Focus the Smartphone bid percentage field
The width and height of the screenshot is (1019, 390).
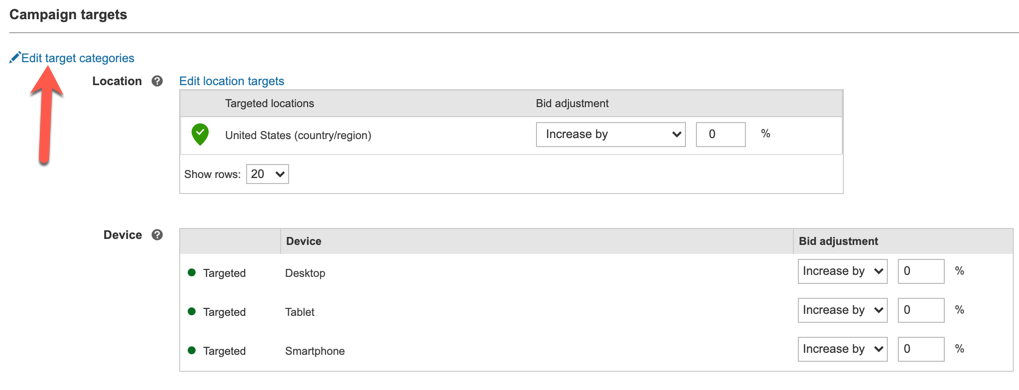pyautogui.click(x=922, y=350)
